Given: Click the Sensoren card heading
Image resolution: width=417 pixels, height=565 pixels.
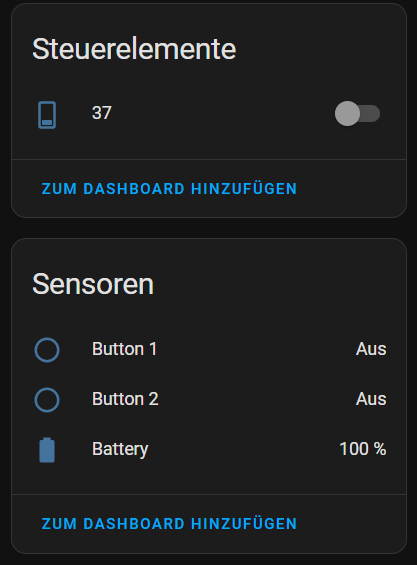Looking at the screenshot, I should 93,284.
